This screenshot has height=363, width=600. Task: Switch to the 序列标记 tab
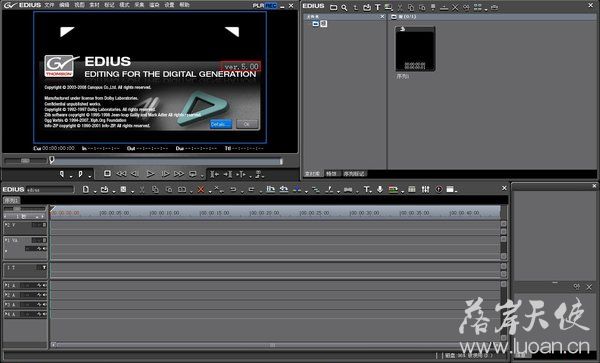(354, 174)
